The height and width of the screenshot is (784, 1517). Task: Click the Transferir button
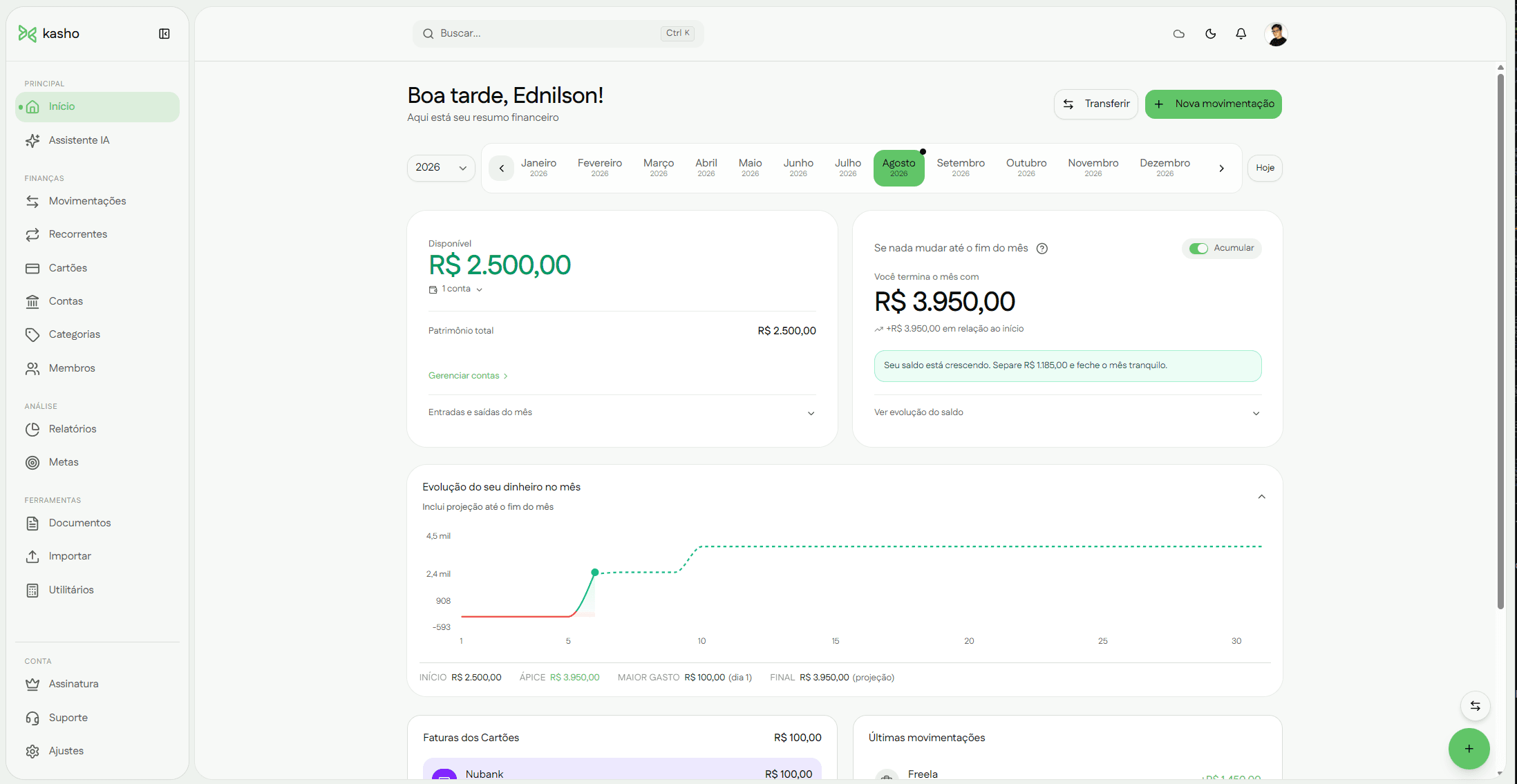1096,104
